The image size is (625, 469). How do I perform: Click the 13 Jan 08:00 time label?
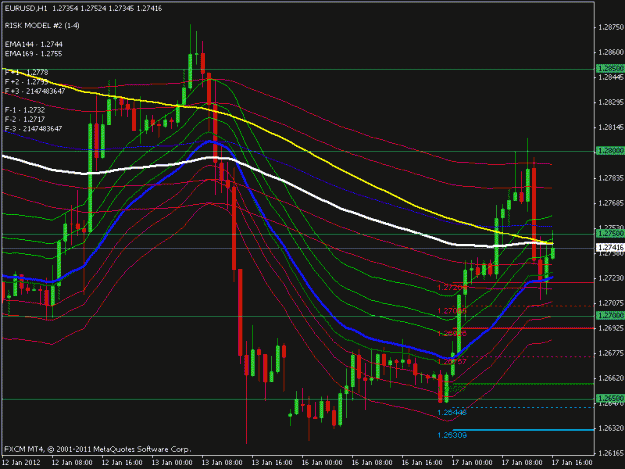point(222,463)
